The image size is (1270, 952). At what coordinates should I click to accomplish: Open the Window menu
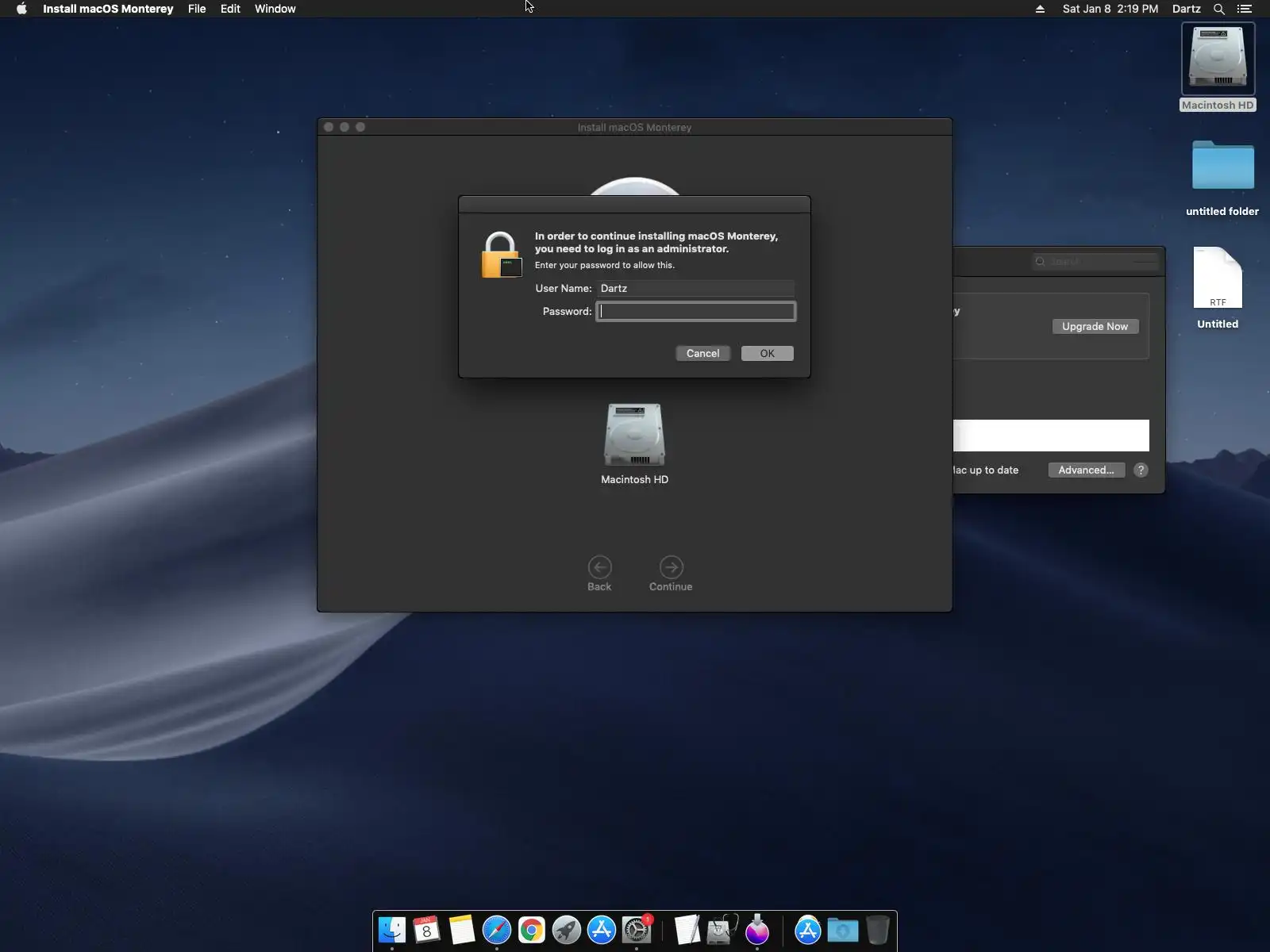(275, 9)
